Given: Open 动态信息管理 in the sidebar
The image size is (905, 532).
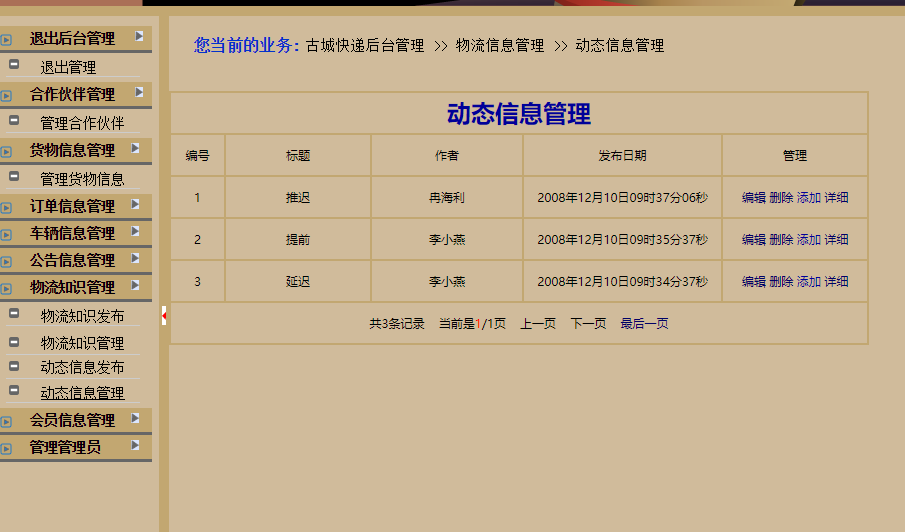Looking at the screenshot, I should click(82, 393).
